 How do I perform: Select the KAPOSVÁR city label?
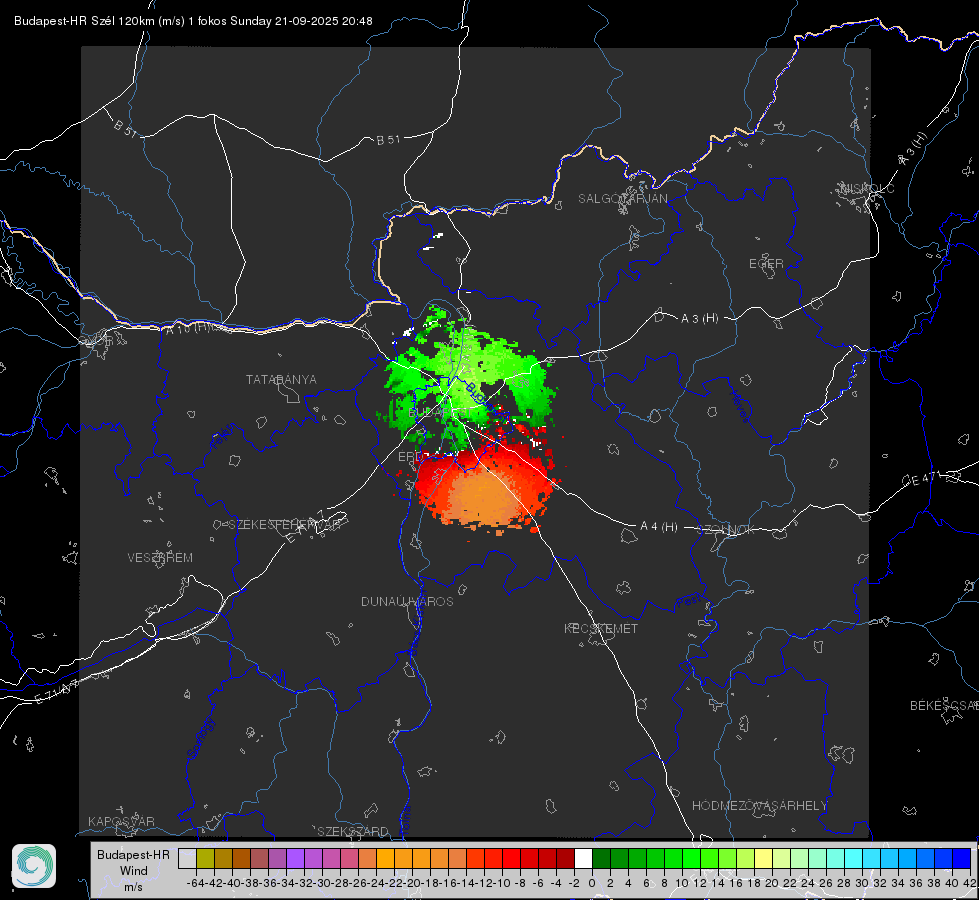(x=121, y=821)
